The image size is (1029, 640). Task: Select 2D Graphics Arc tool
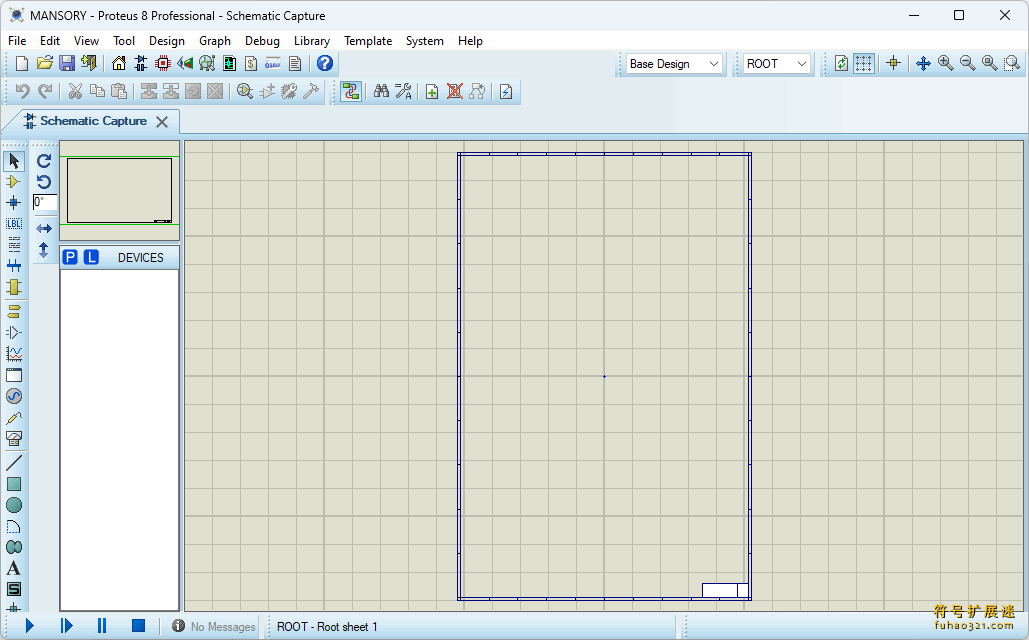click(14, 526)
